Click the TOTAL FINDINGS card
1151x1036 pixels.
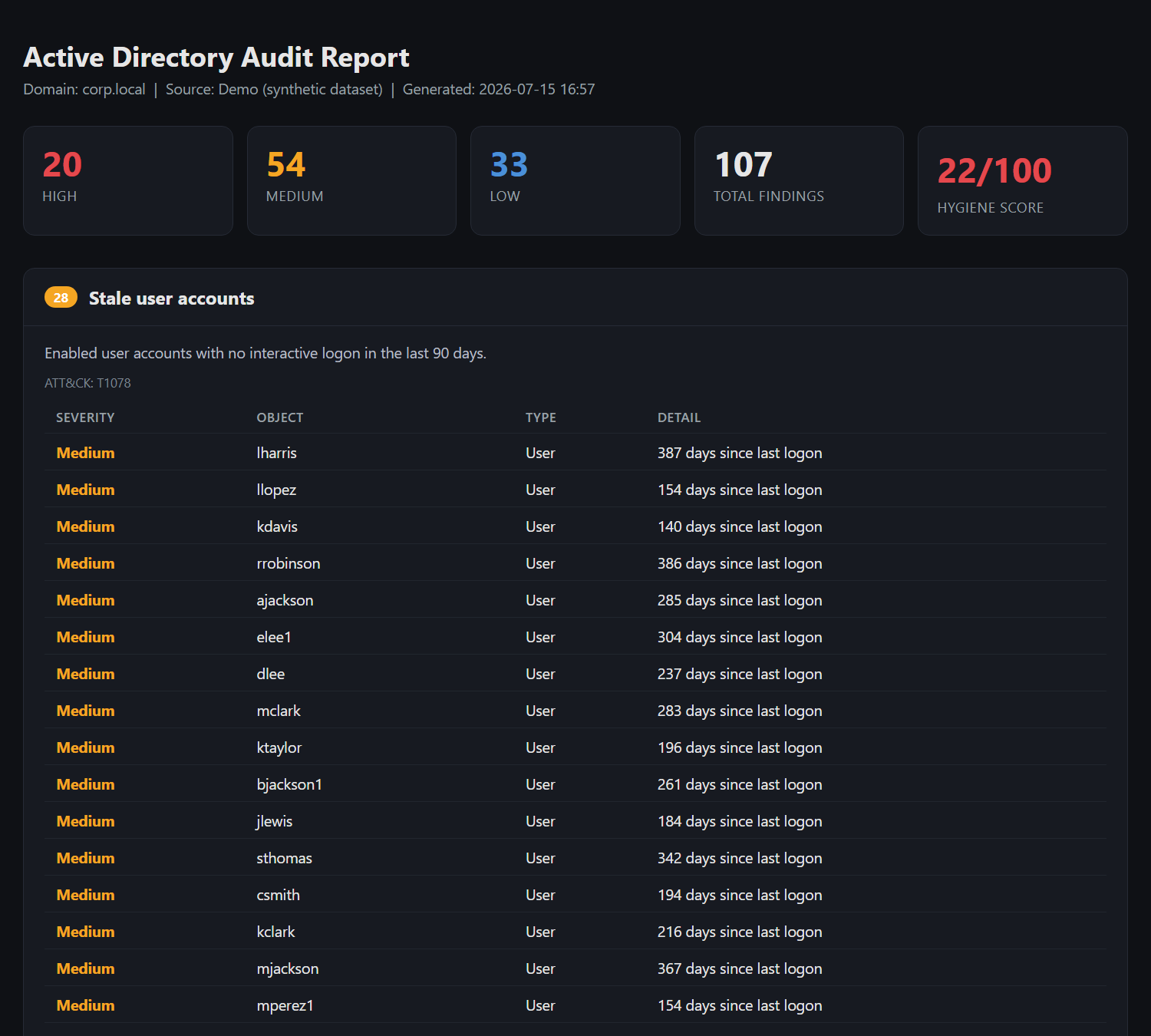pos(799,181)
